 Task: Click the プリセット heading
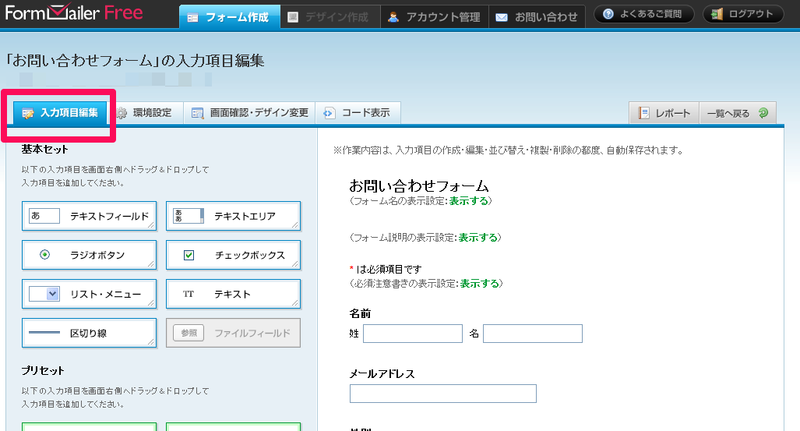[43, 371]
